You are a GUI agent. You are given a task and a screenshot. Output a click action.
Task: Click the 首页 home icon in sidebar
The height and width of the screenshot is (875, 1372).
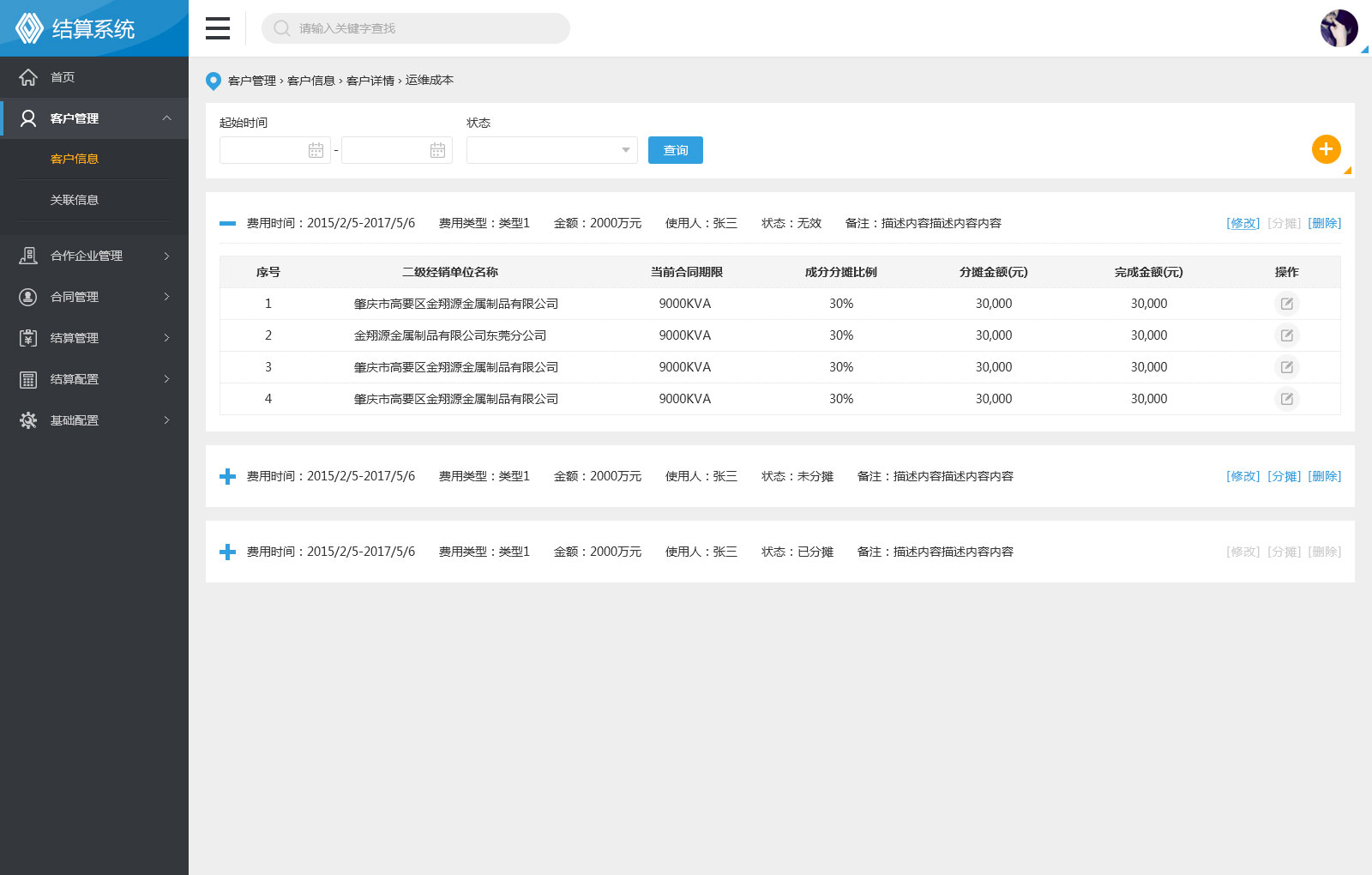(28, 77)
